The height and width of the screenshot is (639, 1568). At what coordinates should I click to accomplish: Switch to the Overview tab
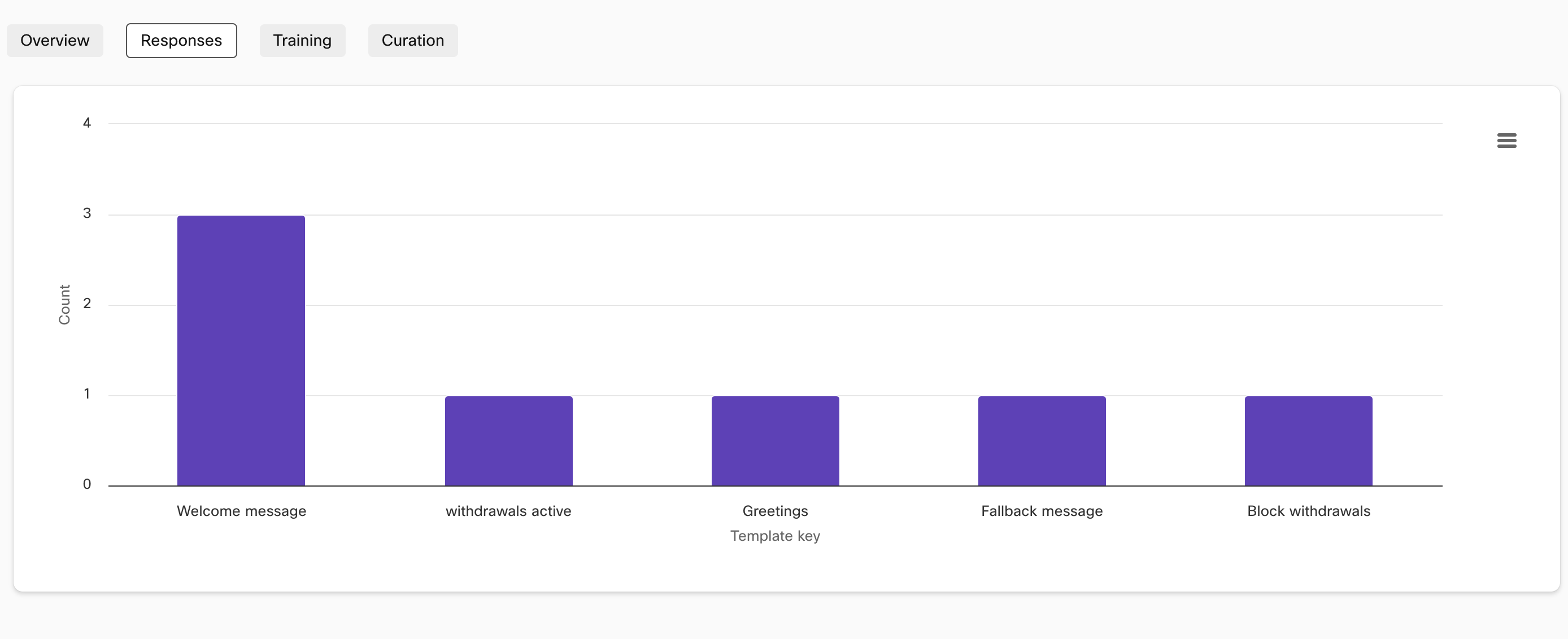pyautogui.click(x=55, y=41)
